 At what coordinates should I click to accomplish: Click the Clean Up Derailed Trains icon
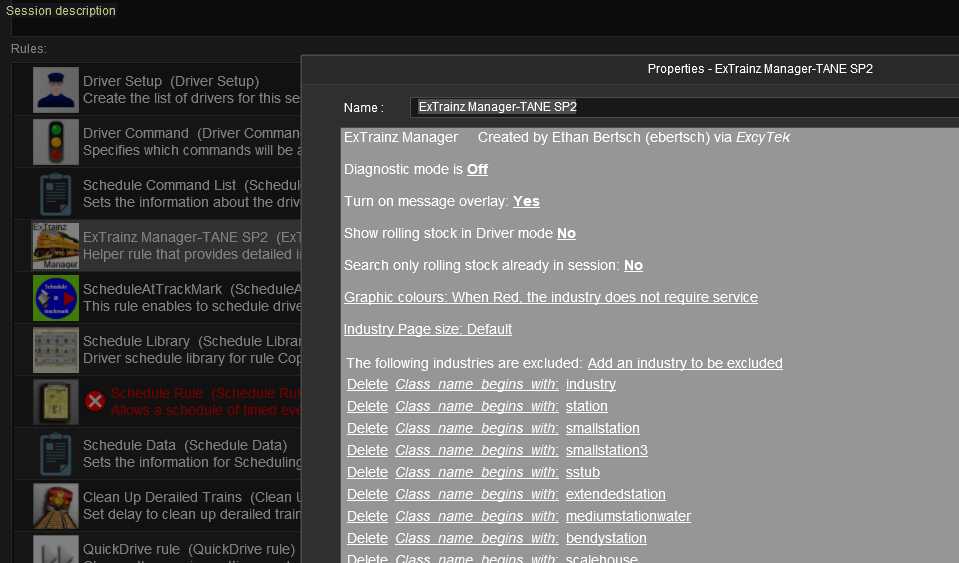tap(56, 506)
